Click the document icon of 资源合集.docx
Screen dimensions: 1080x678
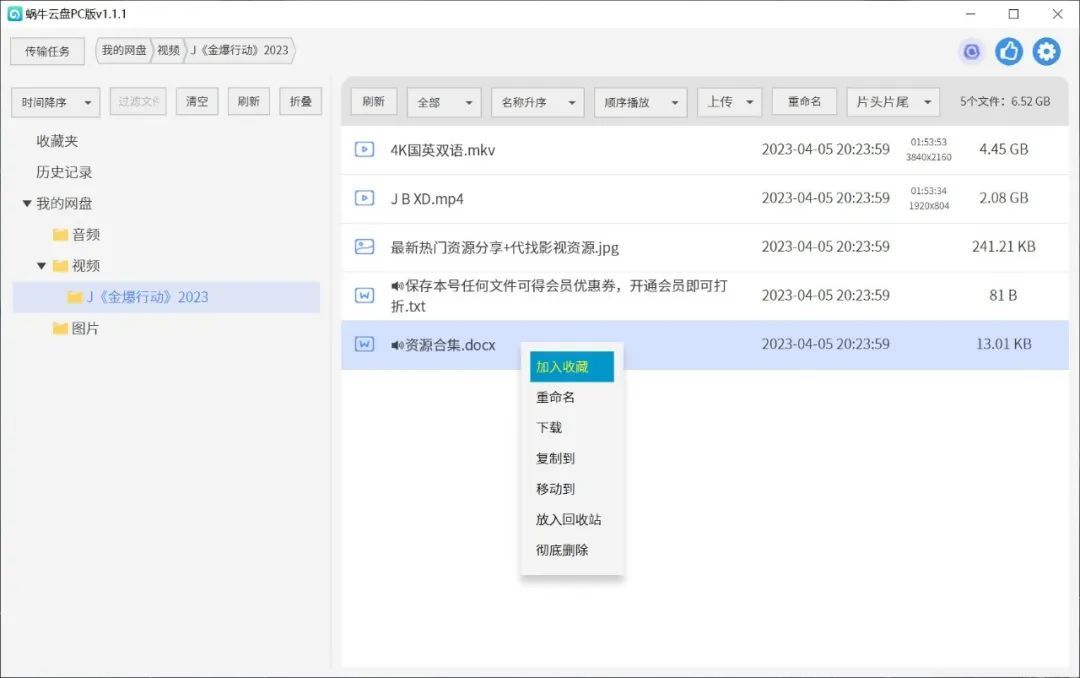[364, 344]
